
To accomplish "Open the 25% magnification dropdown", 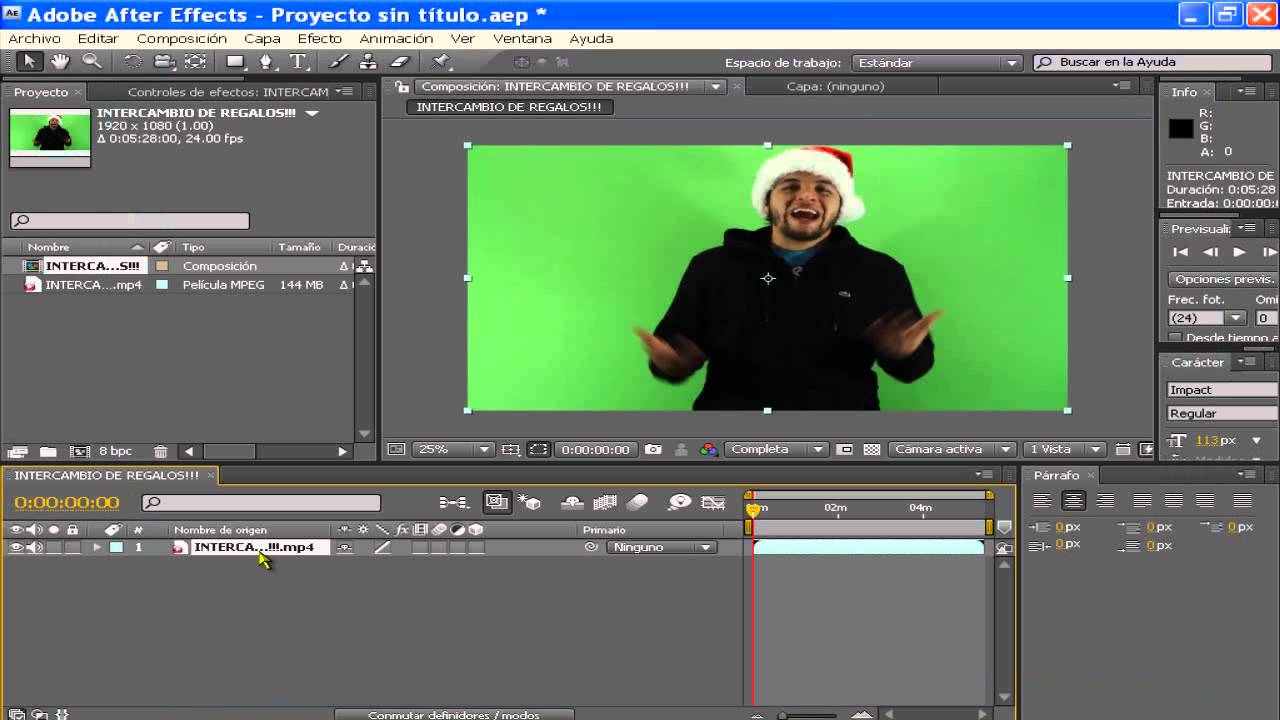I will pyautogui.click(x=453, y=450).
